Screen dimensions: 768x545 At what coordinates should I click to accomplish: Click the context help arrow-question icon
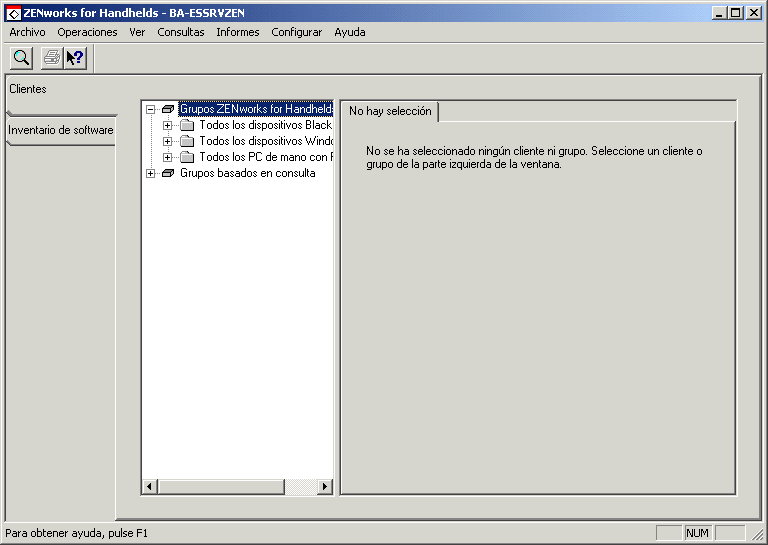point(75,58)
